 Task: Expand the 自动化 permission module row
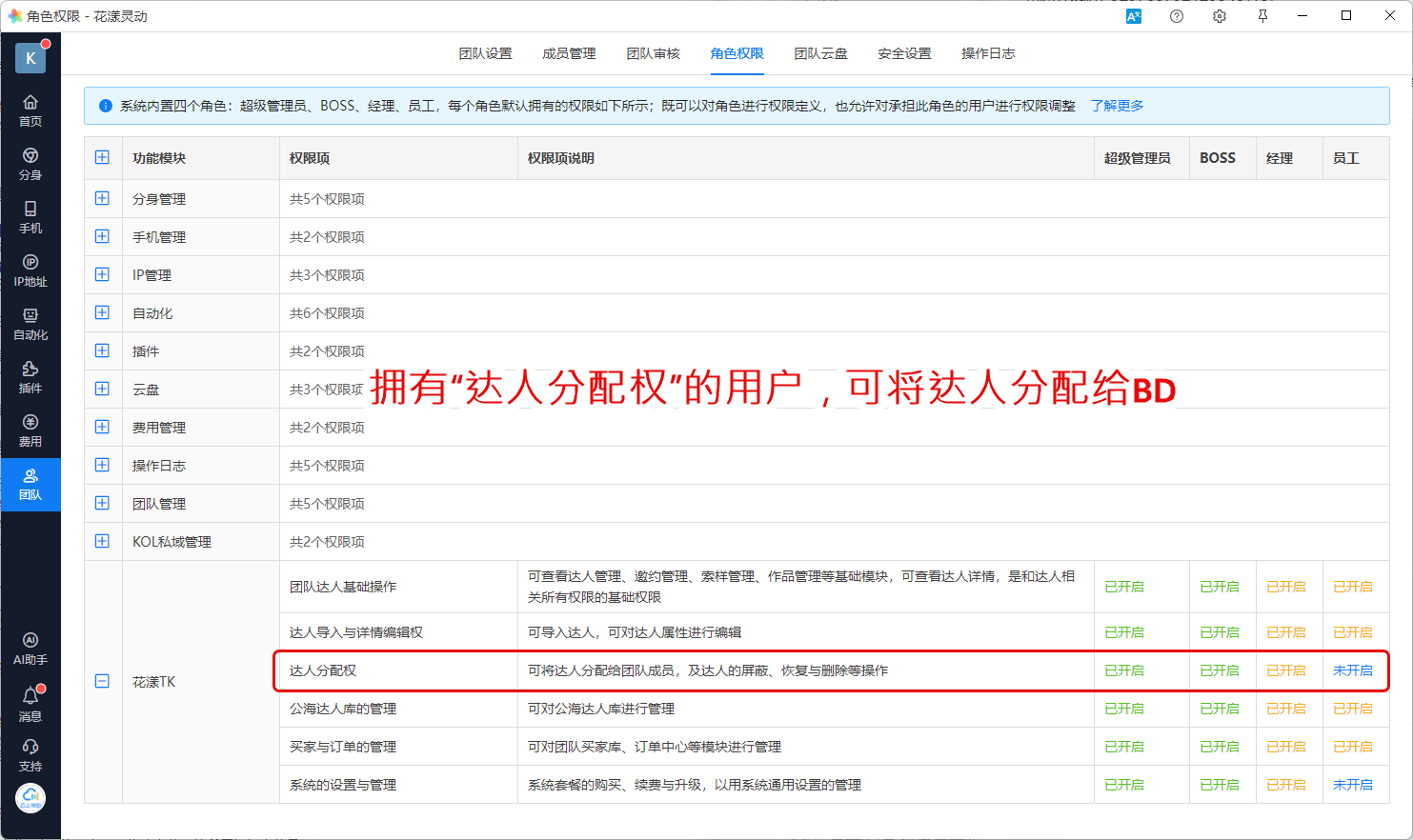click(x=102, y=312)
